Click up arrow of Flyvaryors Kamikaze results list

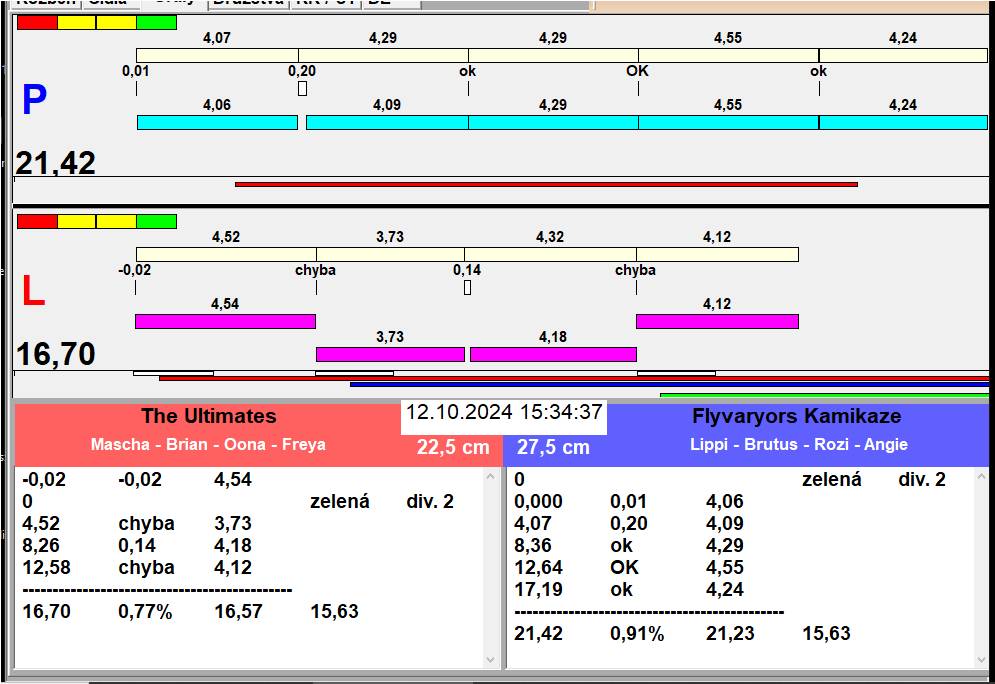point(982,475)
